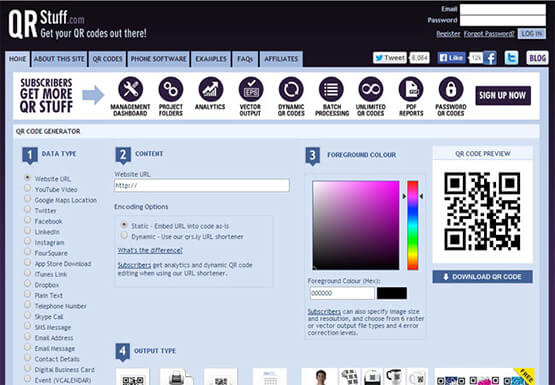Click the Twitter bird icon in header
Viewport: 555px width, 385px height.
click(x=511, y=58)
